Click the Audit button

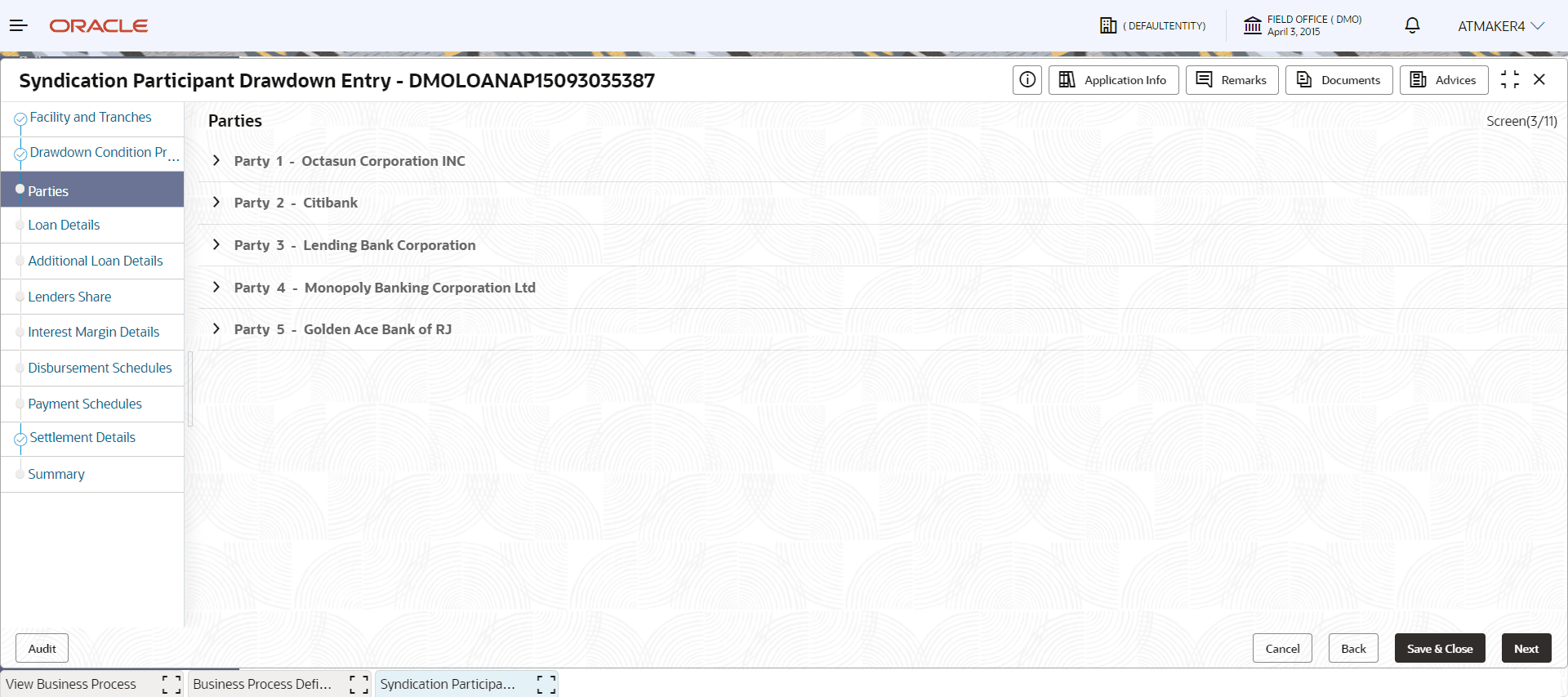coord(42,649)
